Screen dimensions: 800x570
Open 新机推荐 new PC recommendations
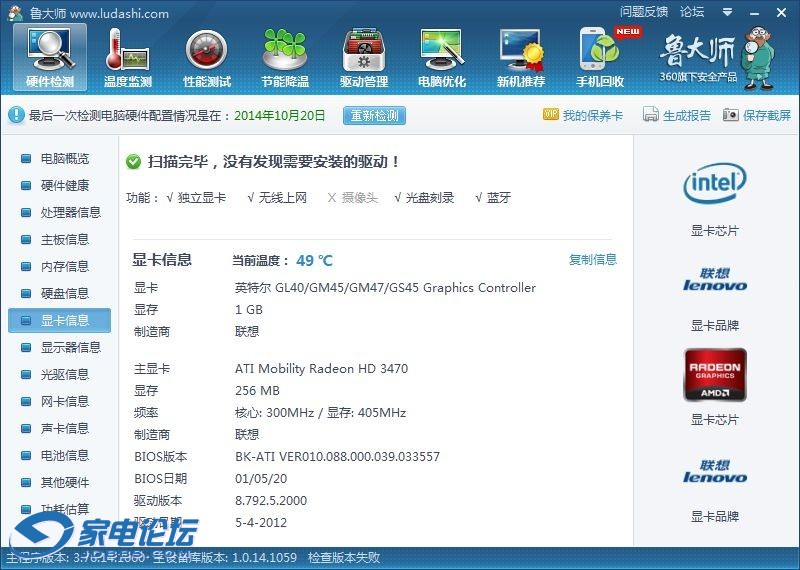pyautogui.click(x=521, y=58)
